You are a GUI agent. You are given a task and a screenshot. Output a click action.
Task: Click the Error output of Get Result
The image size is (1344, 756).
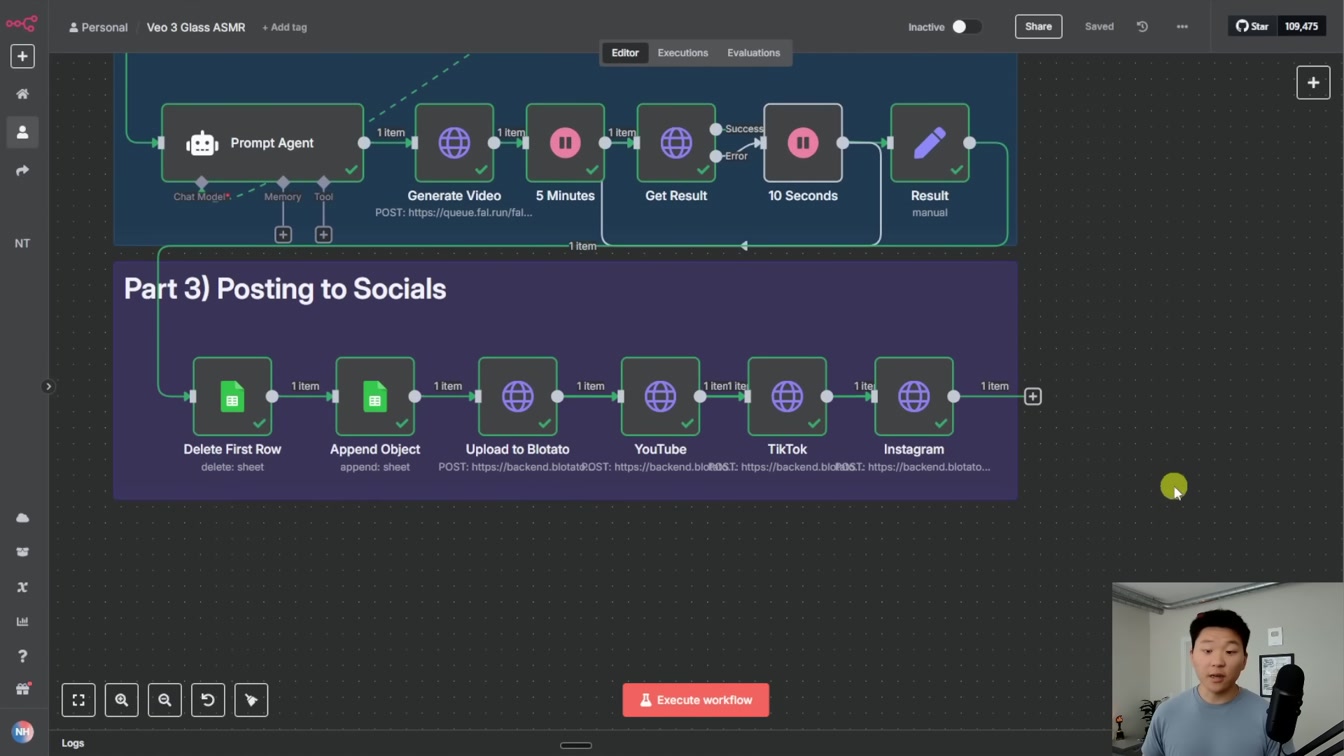pos(716,156)
